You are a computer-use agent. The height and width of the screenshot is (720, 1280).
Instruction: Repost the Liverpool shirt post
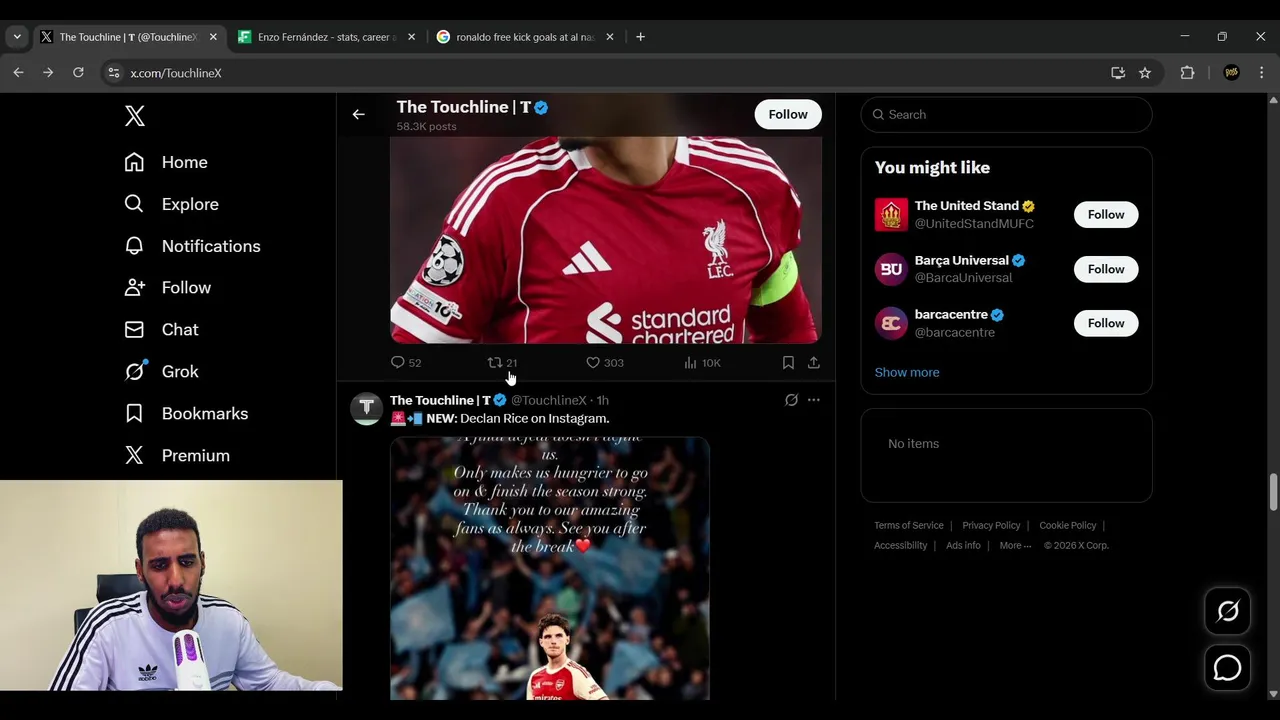click(502, 363)
